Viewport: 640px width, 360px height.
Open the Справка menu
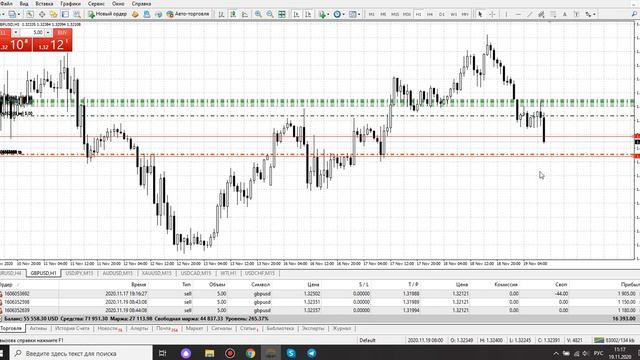click(141, 4)
